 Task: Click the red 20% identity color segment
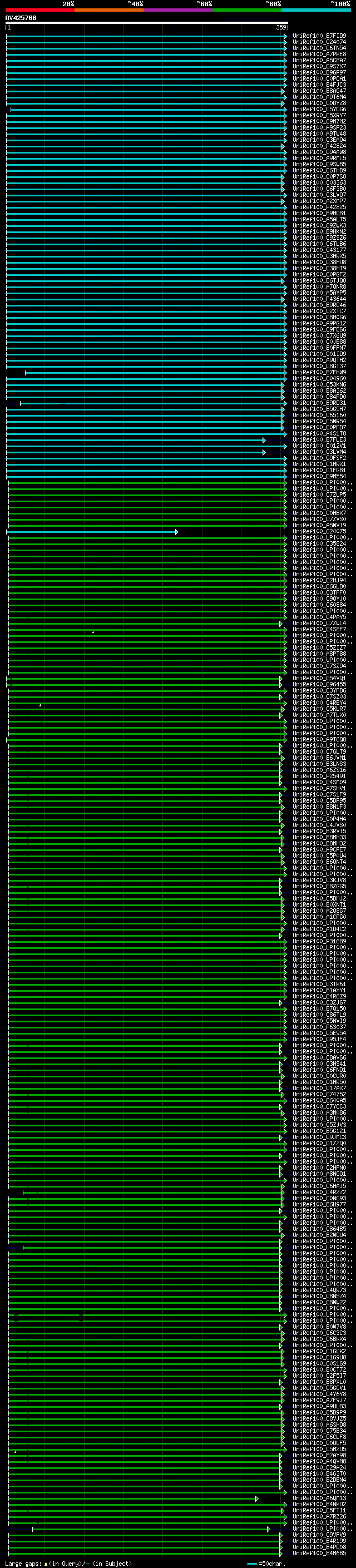[x=39, y=10]
